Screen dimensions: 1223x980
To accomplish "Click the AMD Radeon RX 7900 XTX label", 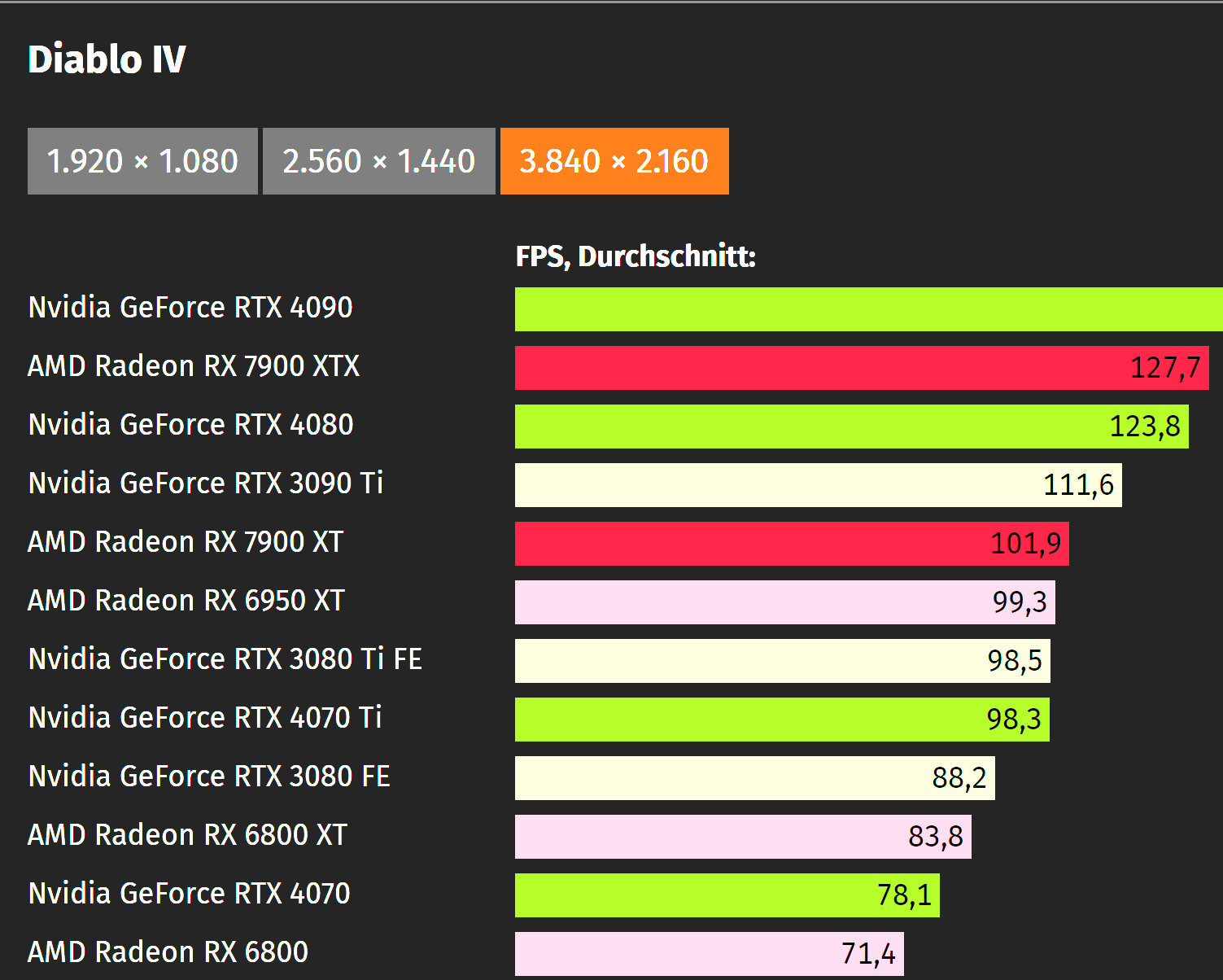I will [194, 366].
